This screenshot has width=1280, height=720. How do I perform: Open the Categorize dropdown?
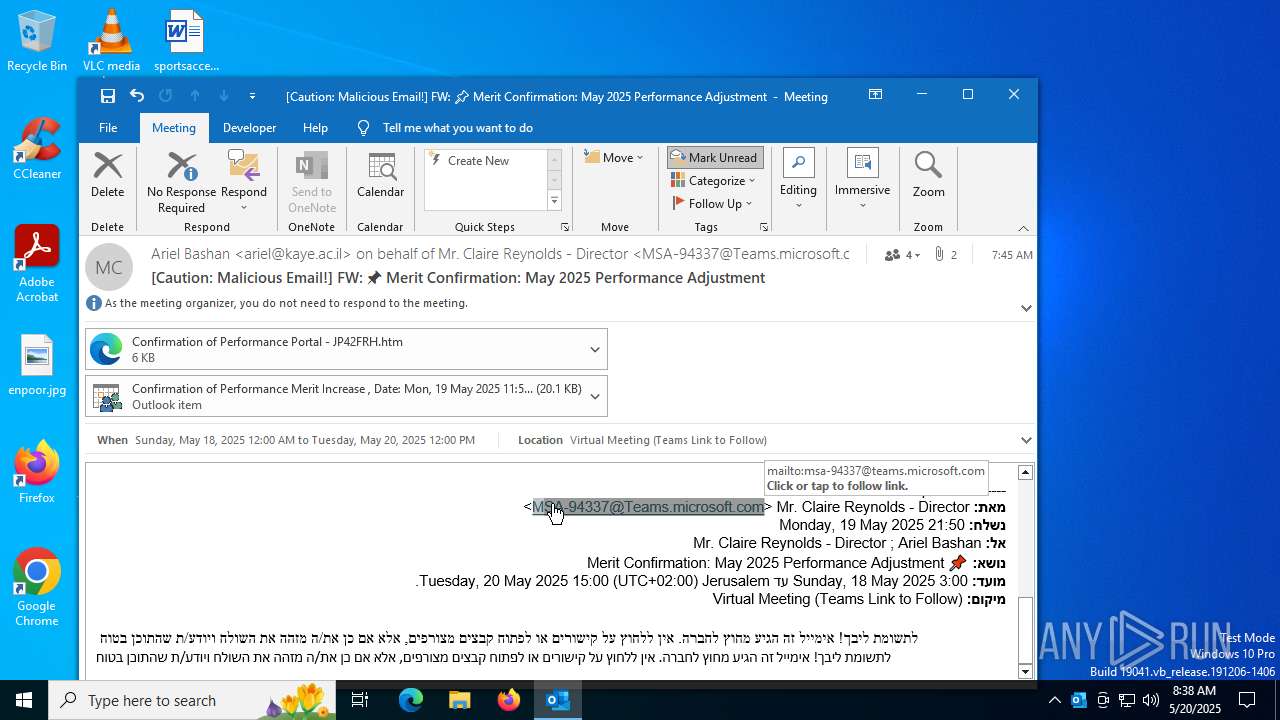coord(713,181)
